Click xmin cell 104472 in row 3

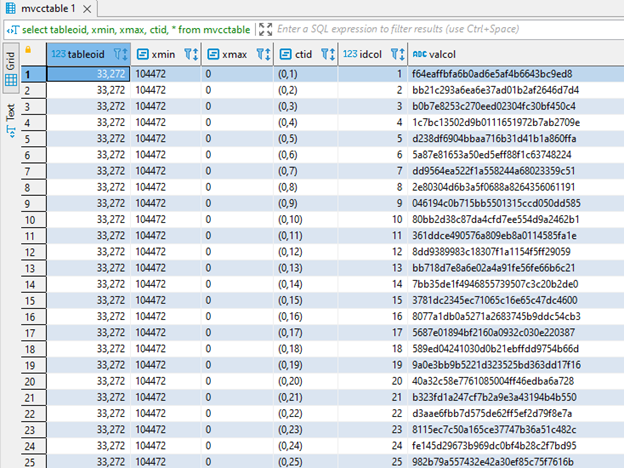[166, 106]
